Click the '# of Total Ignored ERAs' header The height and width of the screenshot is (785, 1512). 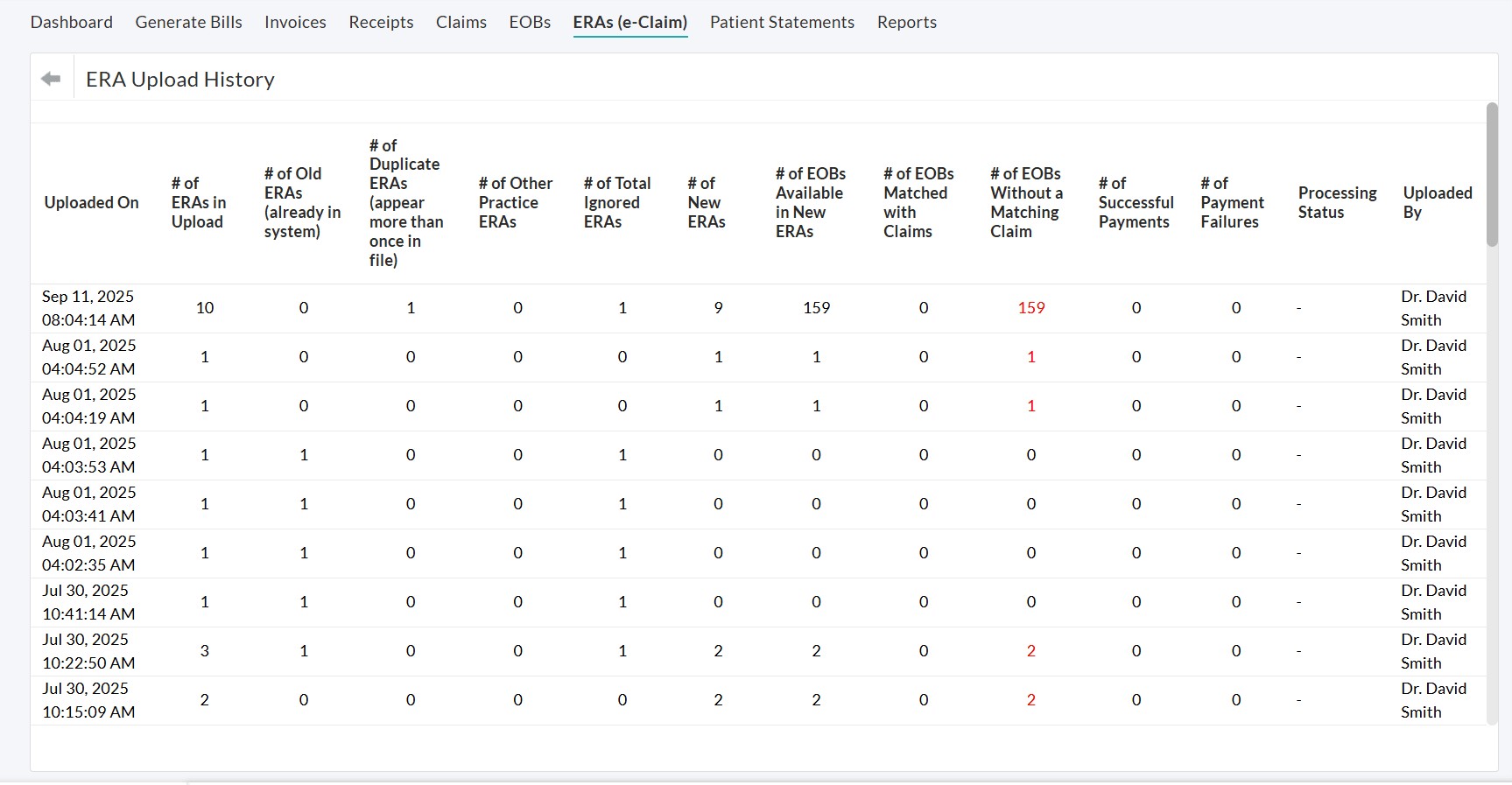pos(617,203)
